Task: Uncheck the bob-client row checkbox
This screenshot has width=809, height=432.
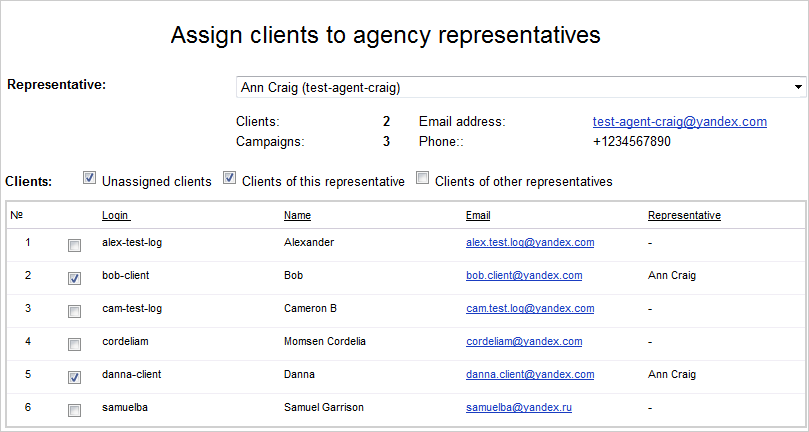Action: tap(75, 278)
